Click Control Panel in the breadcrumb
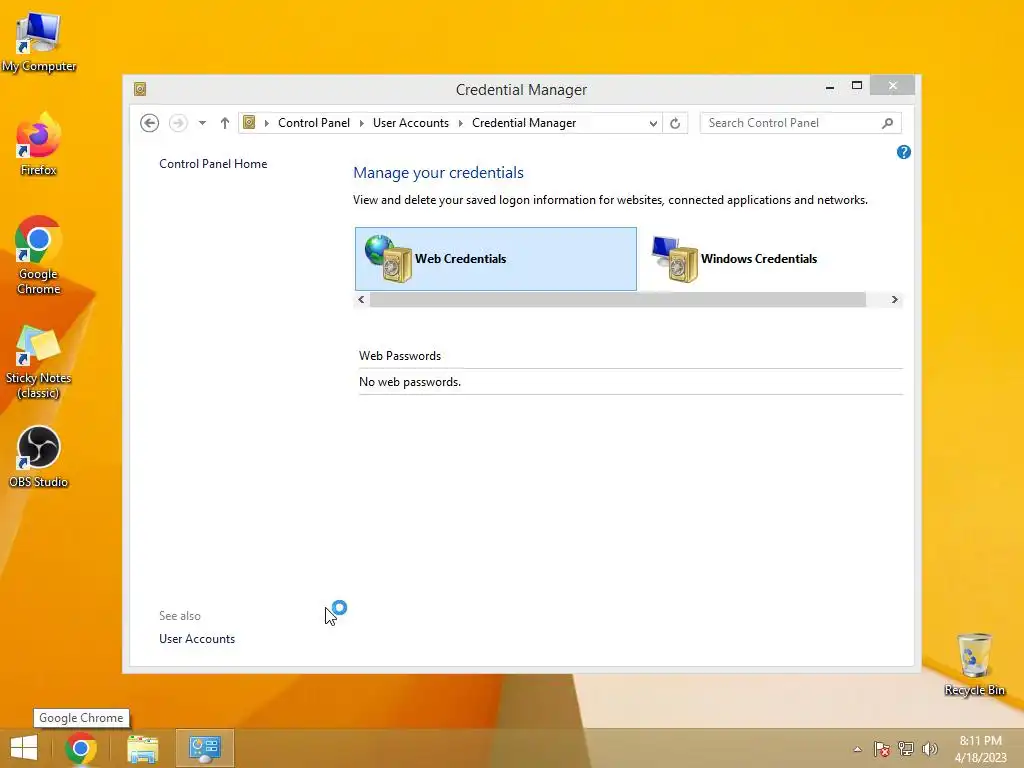This screenshot has width=1024, height=768. [x=313, y=123]
